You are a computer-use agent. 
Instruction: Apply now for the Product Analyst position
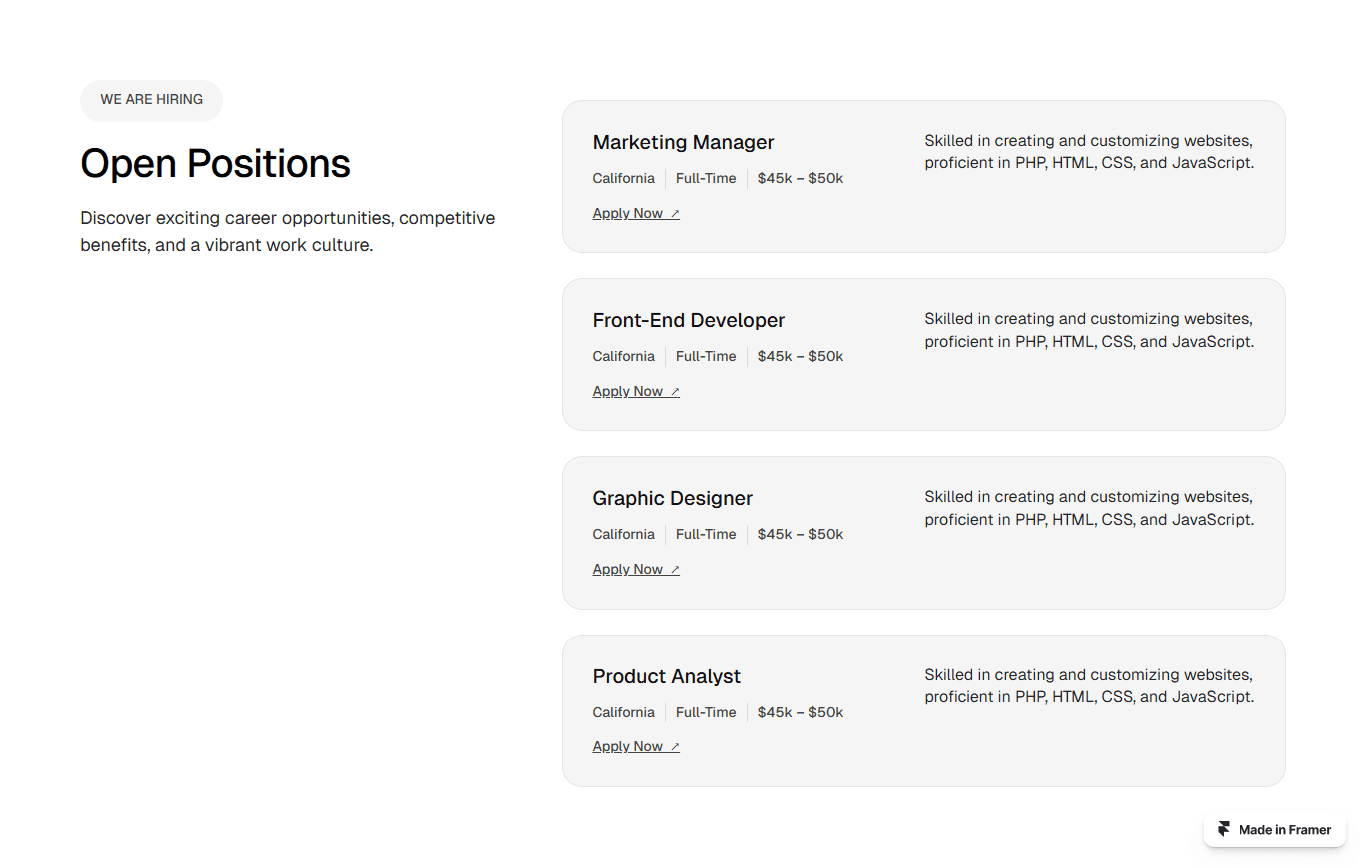(636, 746)
